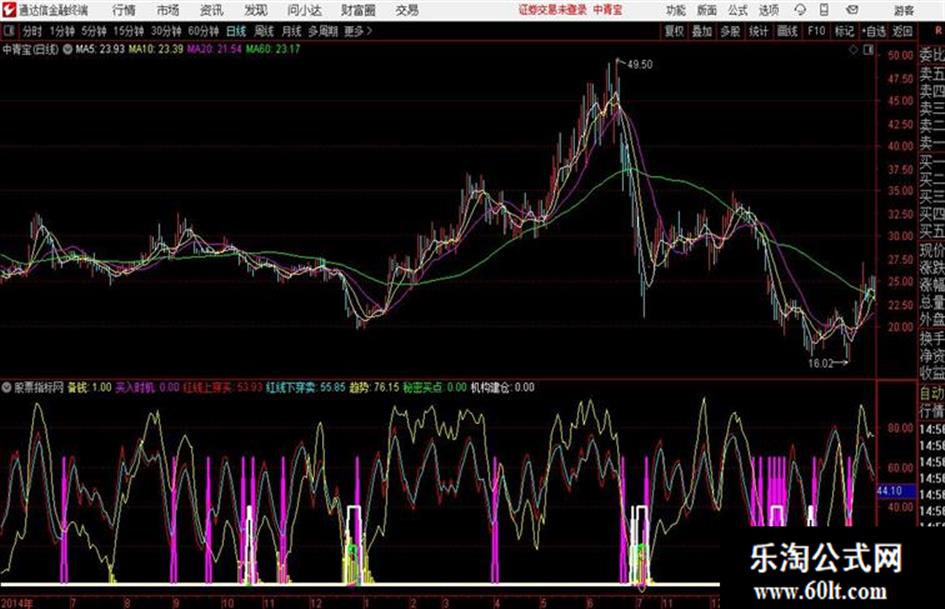Expand the 中青宝 MA indicator dropdown arrow
The image size is (945, 609).
67,49
